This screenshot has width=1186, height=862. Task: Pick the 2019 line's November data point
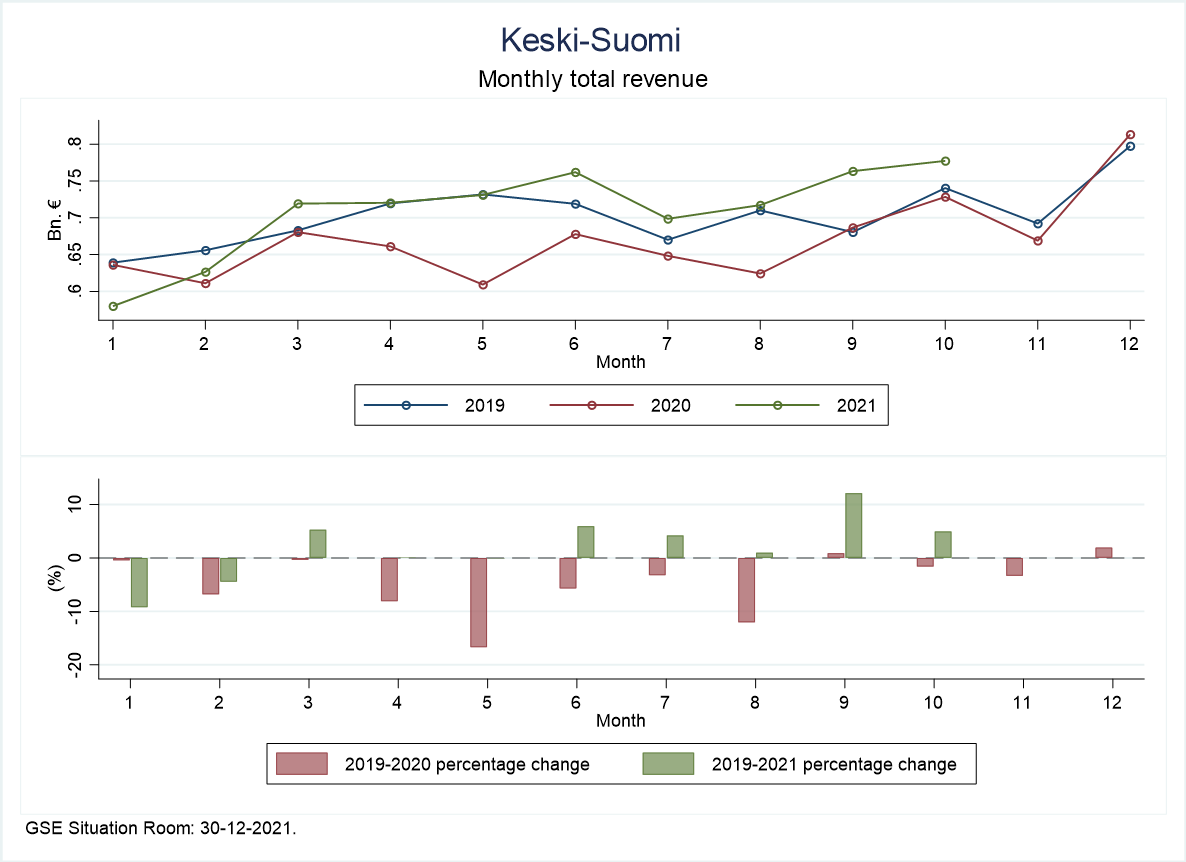coord(1038,224)
